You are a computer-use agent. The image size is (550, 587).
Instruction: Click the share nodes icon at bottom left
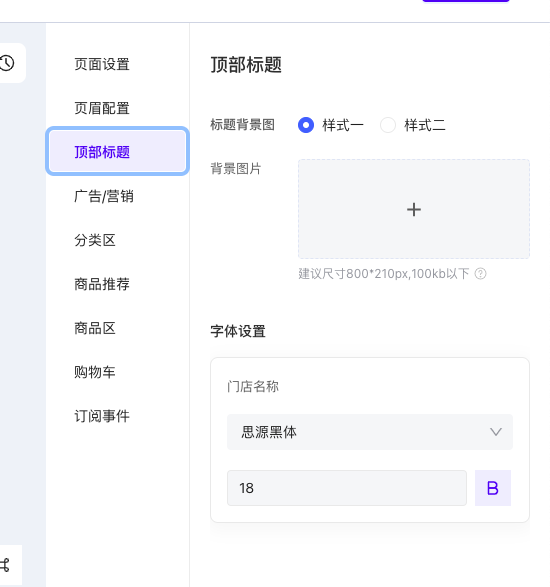pos(5,565)
